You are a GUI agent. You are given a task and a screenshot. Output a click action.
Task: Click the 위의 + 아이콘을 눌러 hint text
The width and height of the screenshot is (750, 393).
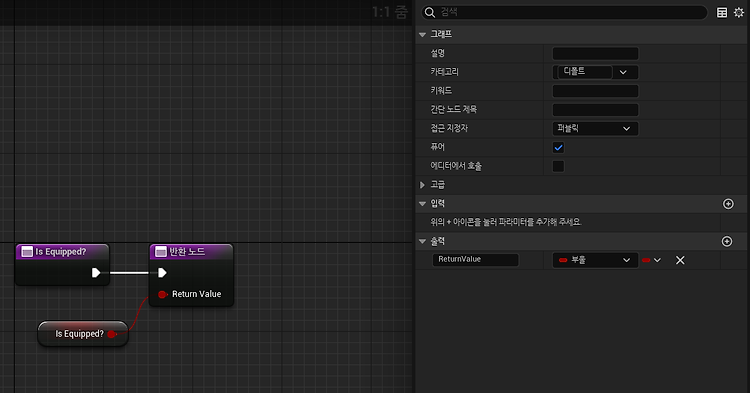[506, 222]
